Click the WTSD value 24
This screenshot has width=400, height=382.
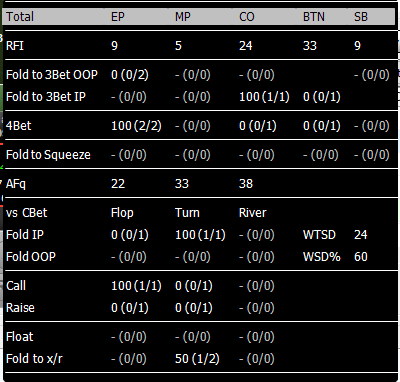pos(360,235)
